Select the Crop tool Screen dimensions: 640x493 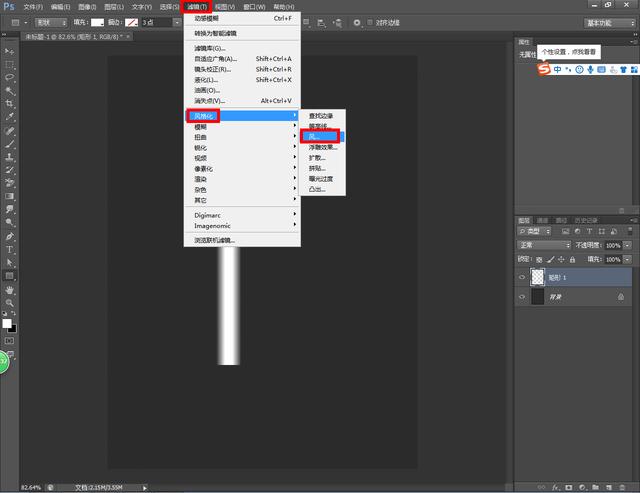coord(10,103)
